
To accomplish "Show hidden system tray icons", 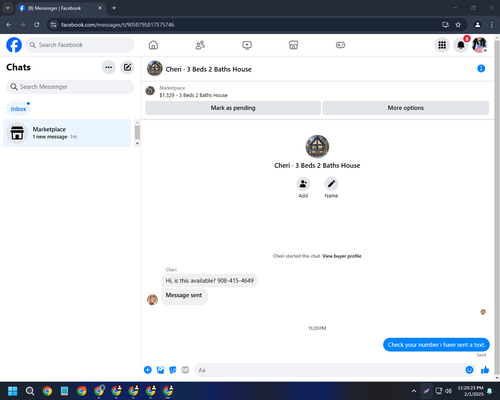I will tap(414, 391).
